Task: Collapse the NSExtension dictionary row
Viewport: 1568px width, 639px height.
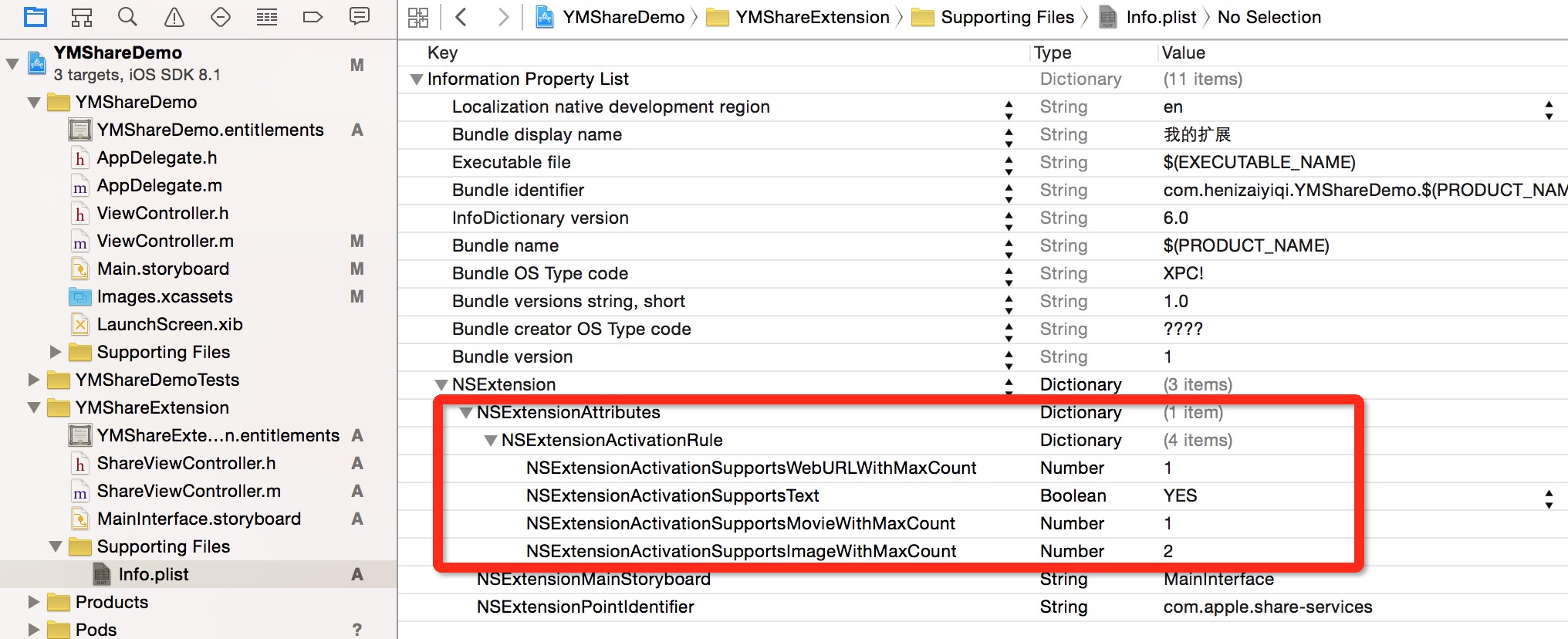Action: 441,385
